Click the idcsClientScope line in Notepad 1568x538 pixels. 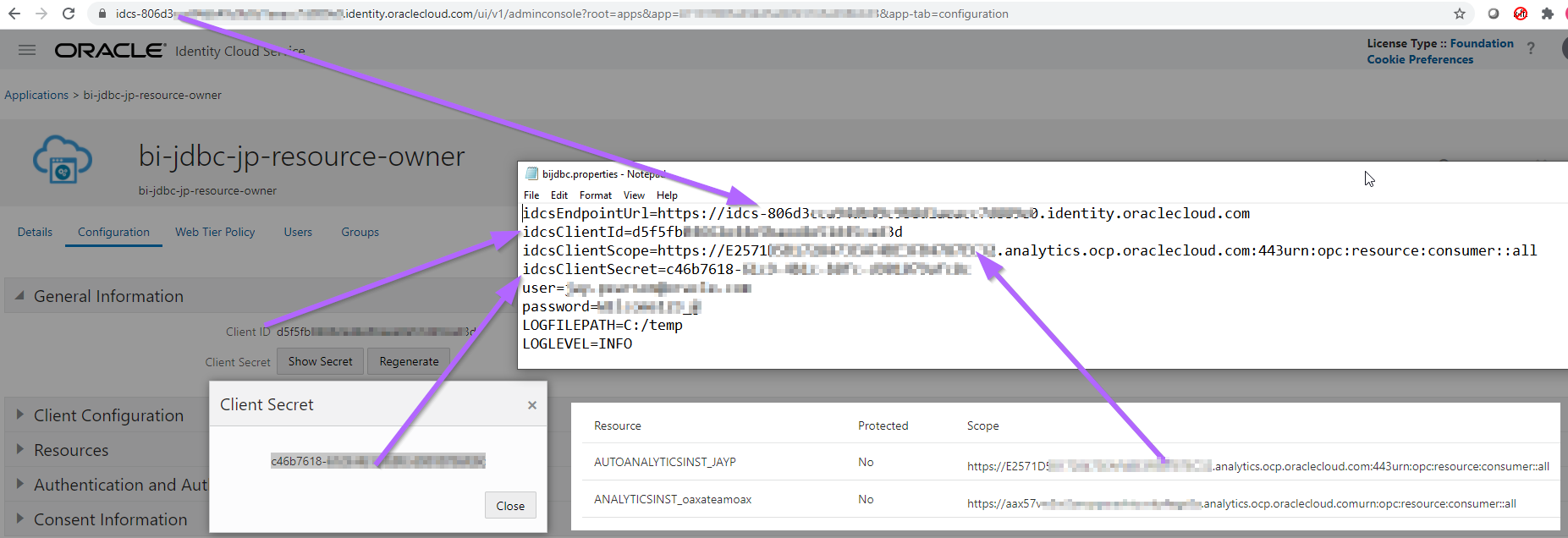coord(1030,250)
